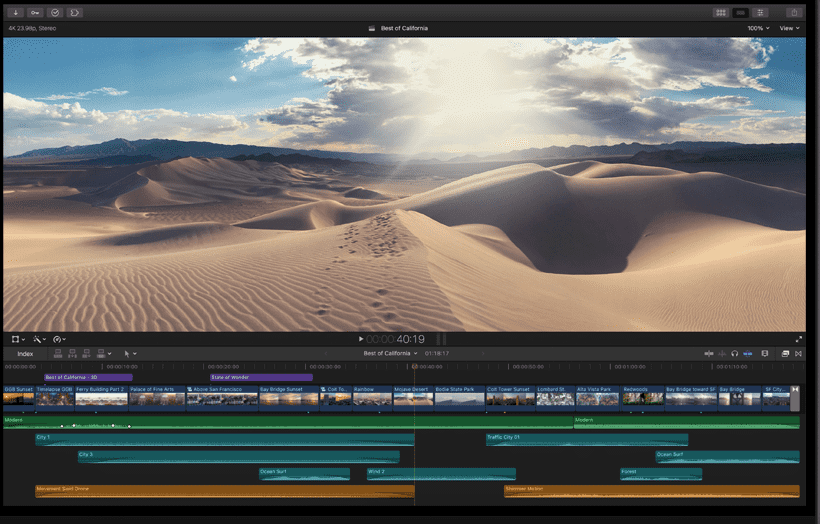Open the 100% zoom dropdown
820x524 pixels.
click(758, 28)
